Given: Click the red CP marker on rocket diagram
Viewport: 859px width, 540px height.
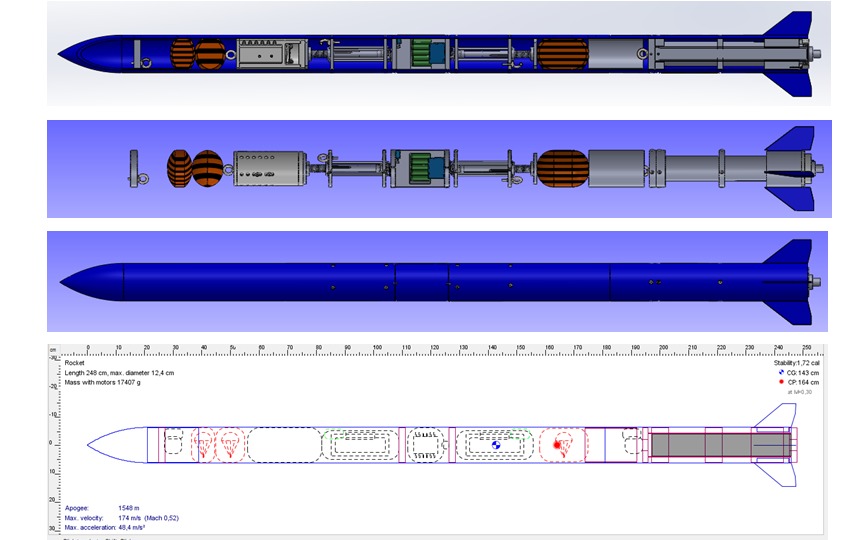Looking at the screenshot, I should point(557,445).
